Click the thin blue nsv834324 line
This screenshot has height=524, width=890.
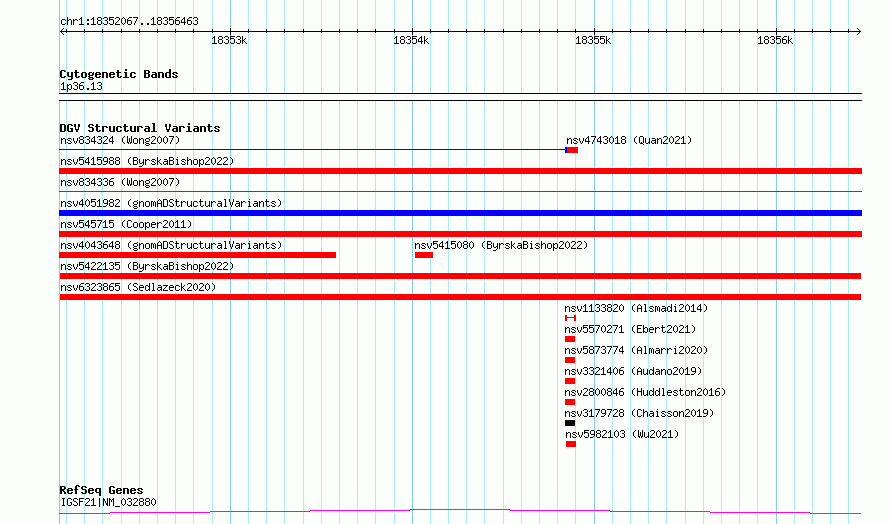[x=312, y=150]
